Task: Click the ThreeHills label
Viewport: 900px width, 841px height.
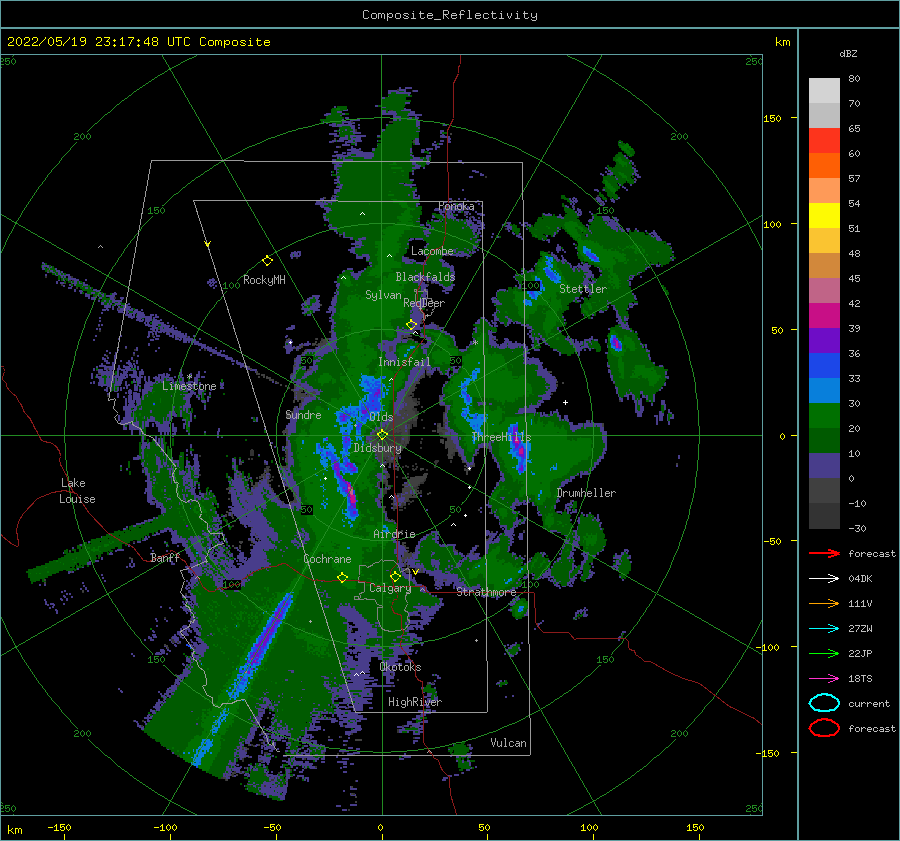Action: [x=501, y=437]
